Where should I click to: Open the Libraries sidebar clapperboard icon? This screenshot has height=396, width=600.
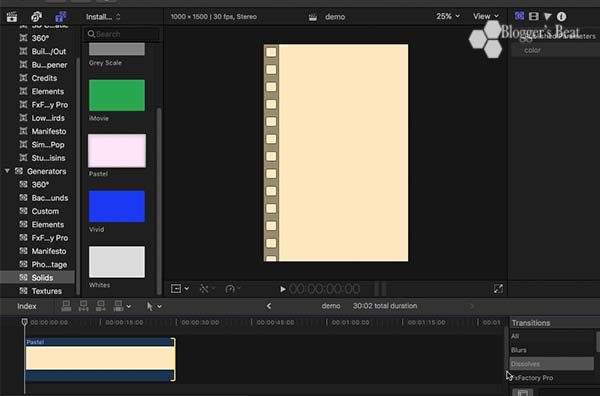tap(12, 17)
